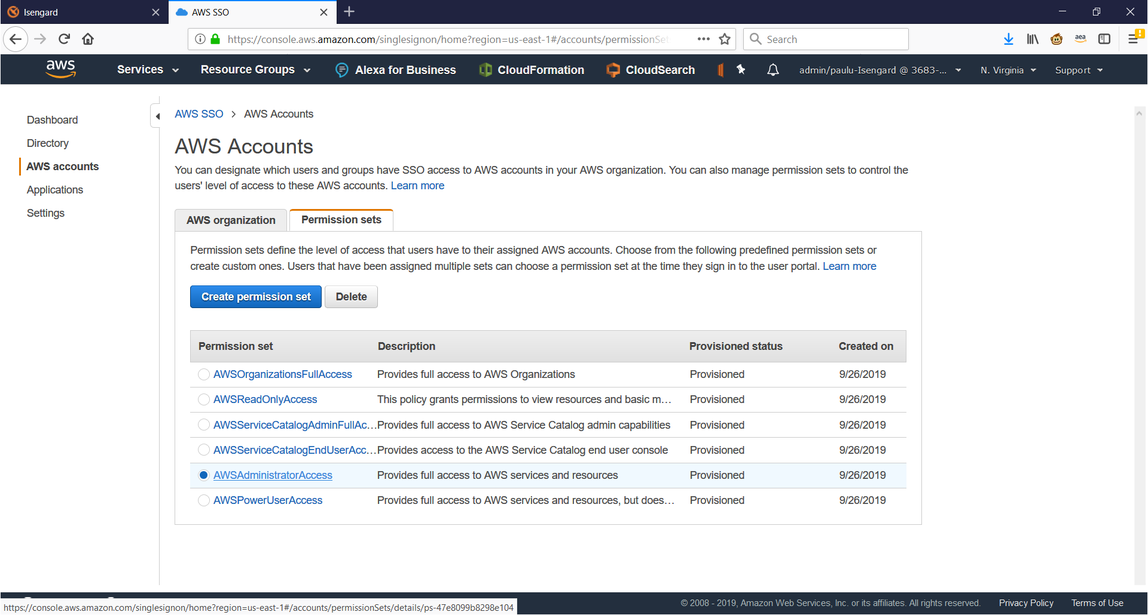Click the Create permission set button
The width and height of the screenshot is (1148, 615).
(x=256, y=297)
